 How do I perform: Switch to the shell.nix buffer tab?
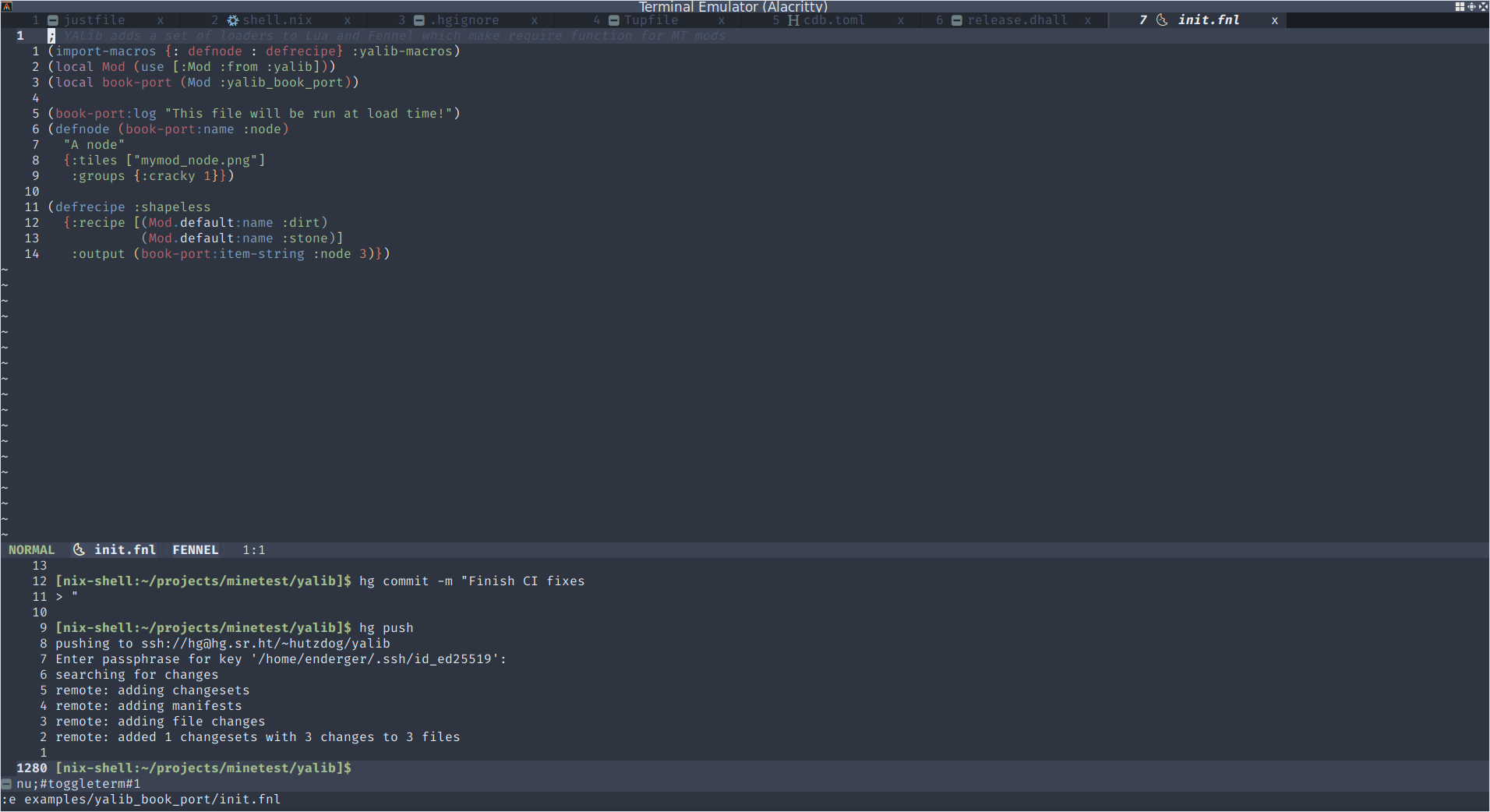277,20
